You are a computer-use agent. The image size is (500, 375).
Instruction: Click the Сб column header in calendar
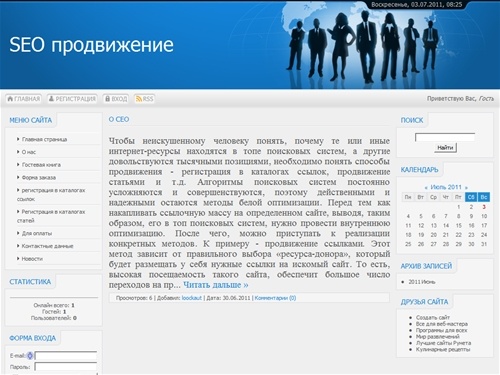coord(471,197)
